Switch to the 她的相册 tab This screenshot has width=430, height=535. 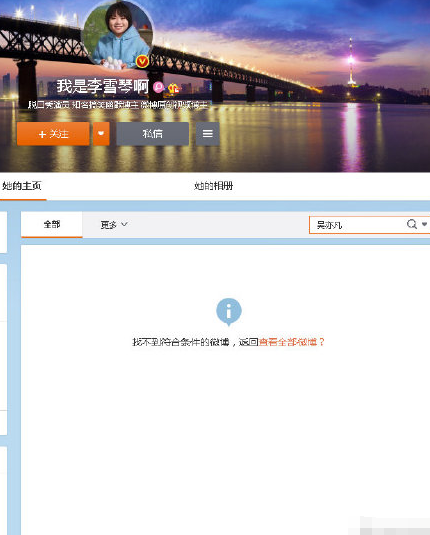214,186
